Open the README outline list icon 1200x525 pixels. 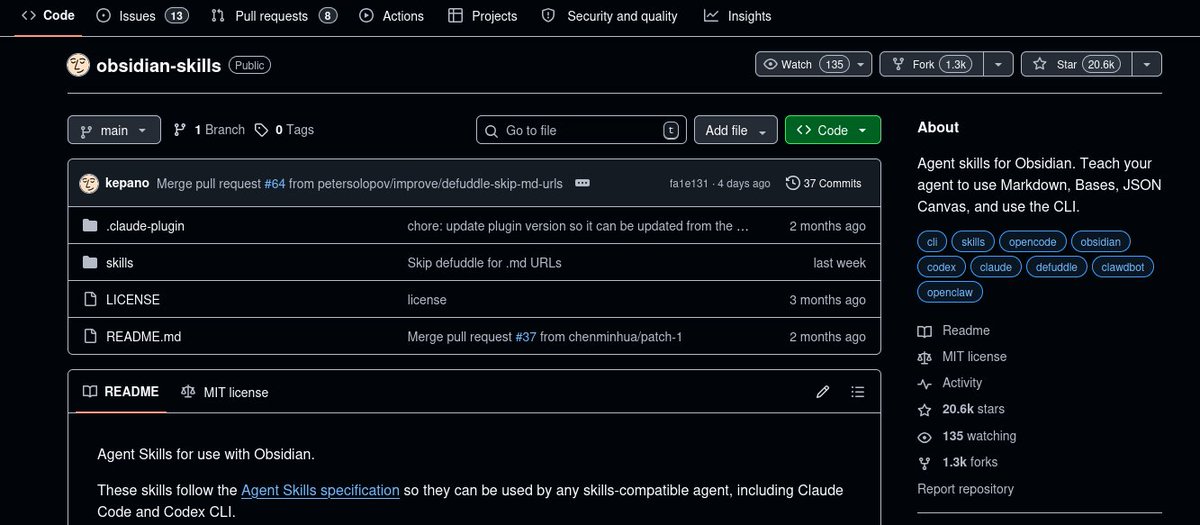point(857,392)
